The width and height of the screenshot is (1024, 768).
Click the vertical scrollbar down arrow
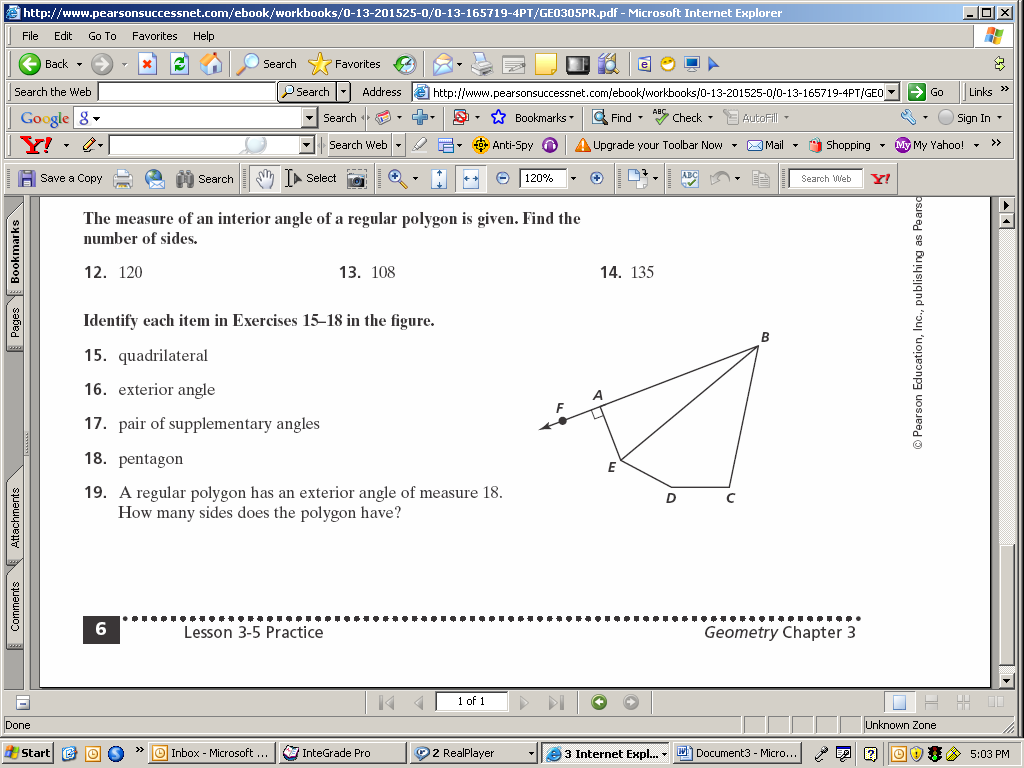1007,681
